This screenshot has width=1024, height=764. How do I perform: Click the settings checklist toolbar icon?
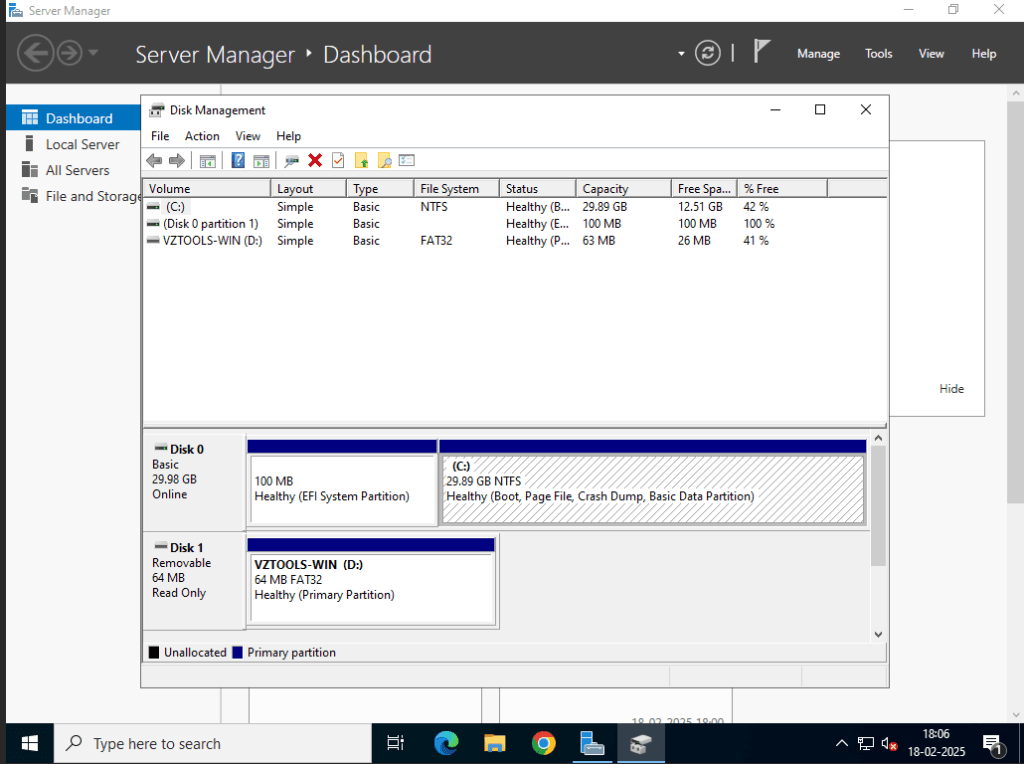click(x=407, y=160)
